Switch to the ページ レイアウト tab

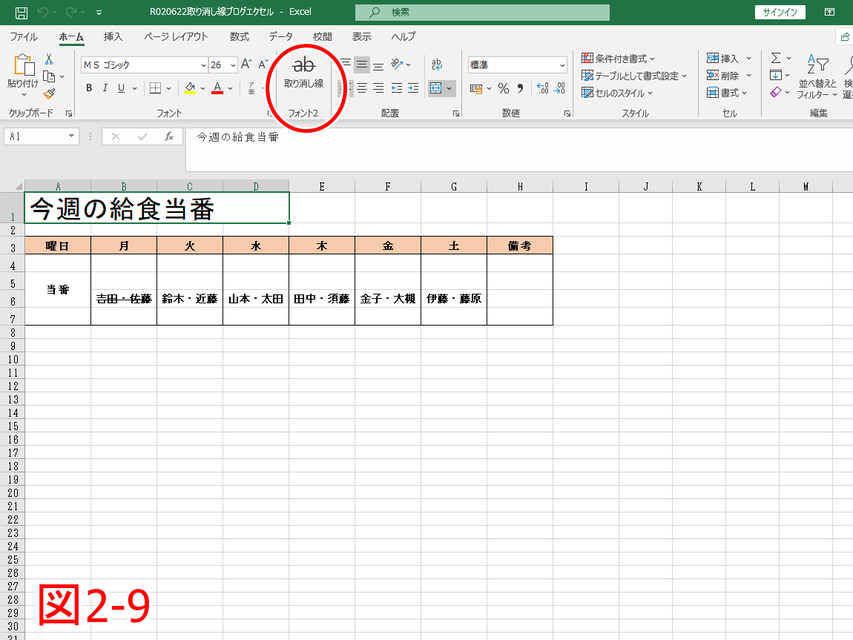click(176, 36)
